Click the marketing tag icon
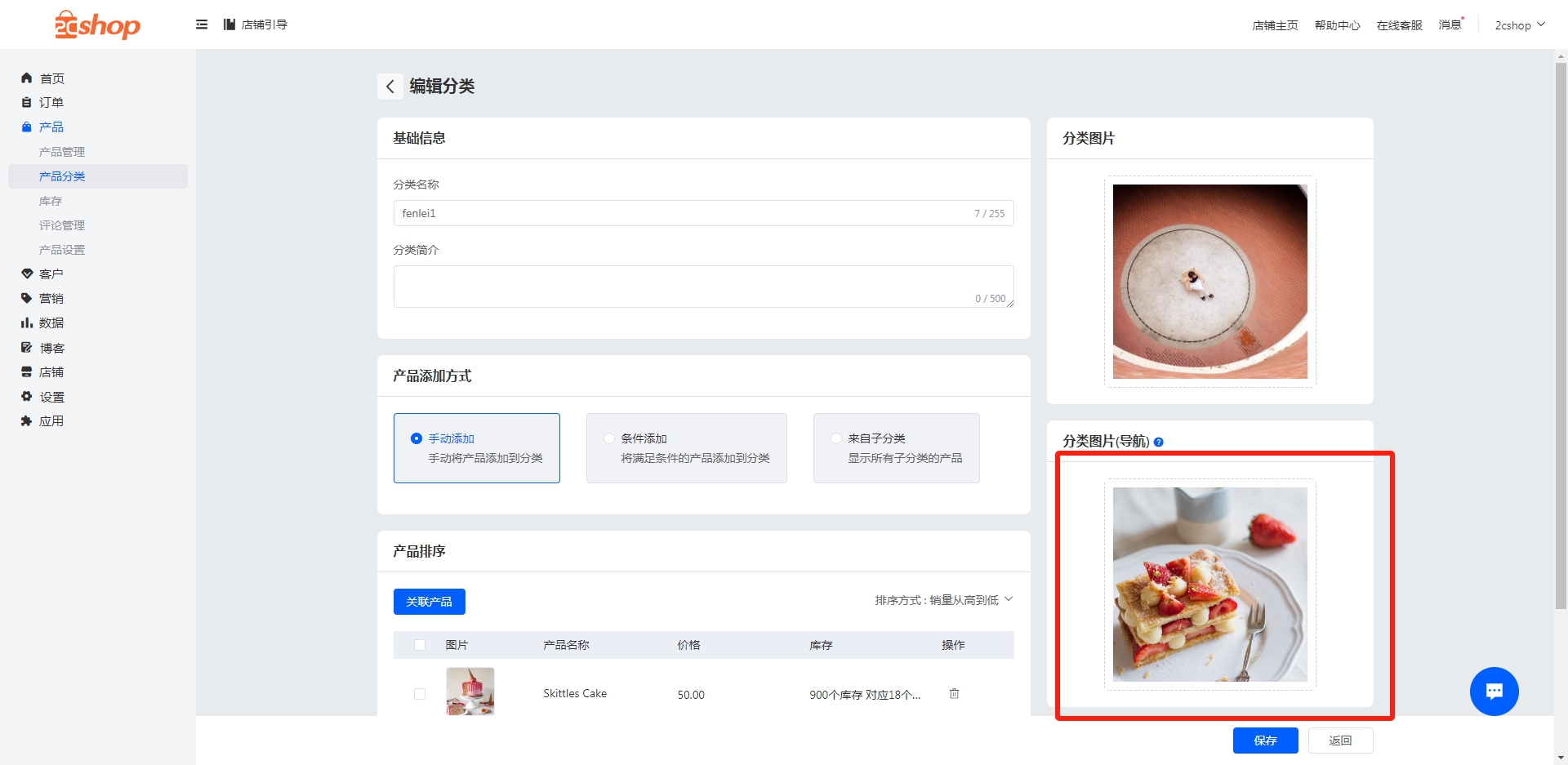 pos(26,298)
